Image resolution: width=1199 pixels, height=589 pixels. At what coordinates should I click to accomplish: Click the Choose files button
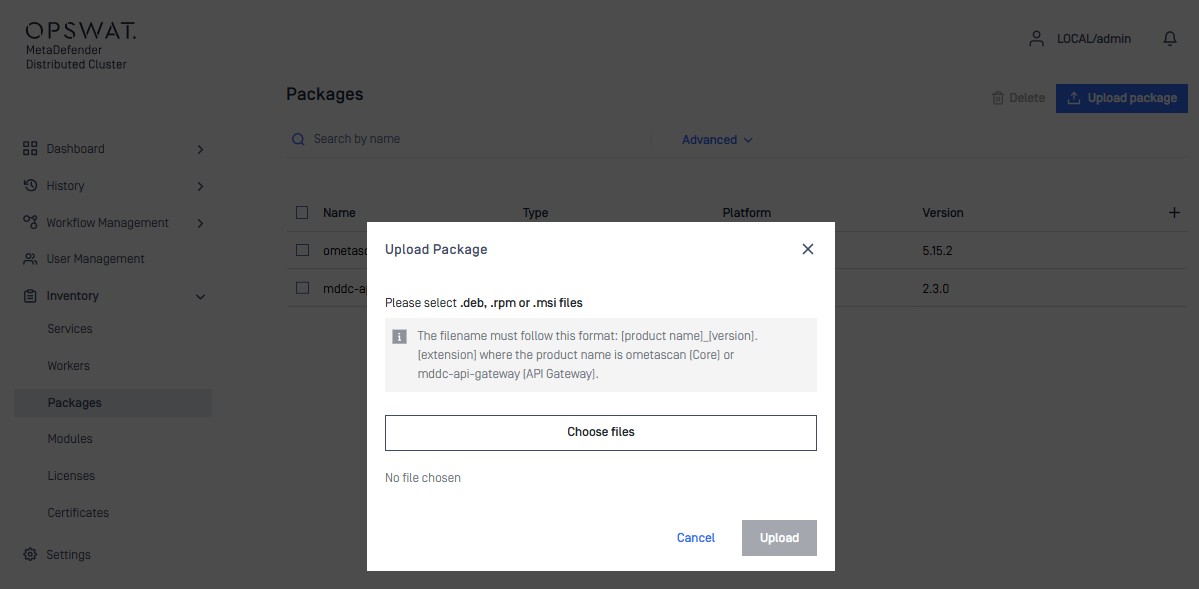600,433
